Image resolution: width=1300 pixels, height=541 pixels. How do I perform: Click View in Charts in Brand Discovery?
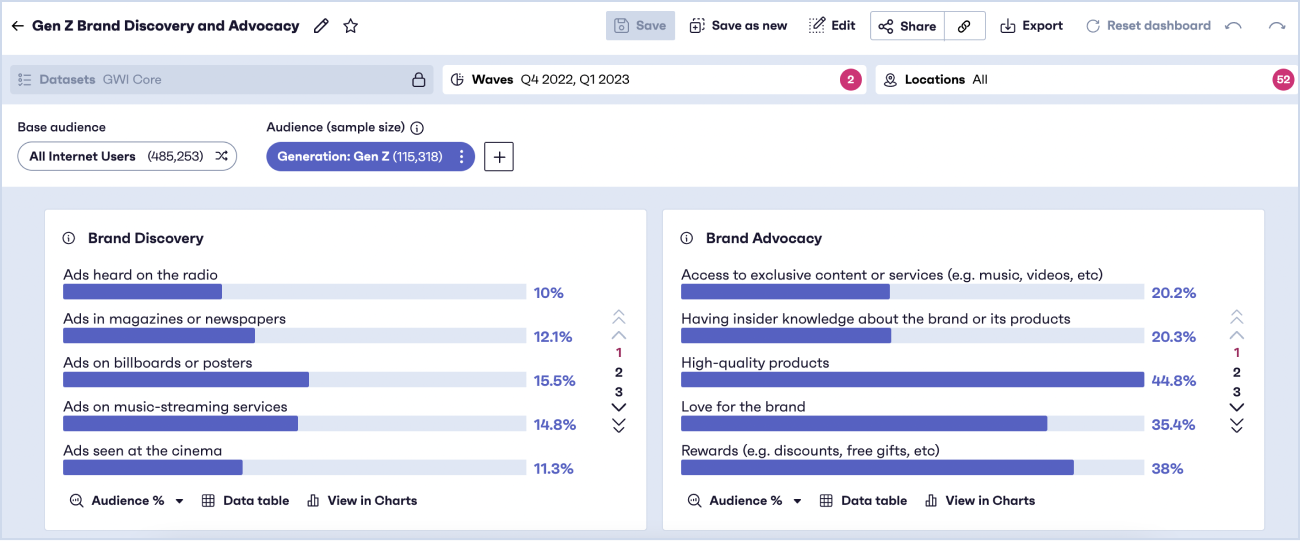tap(362, 501)
